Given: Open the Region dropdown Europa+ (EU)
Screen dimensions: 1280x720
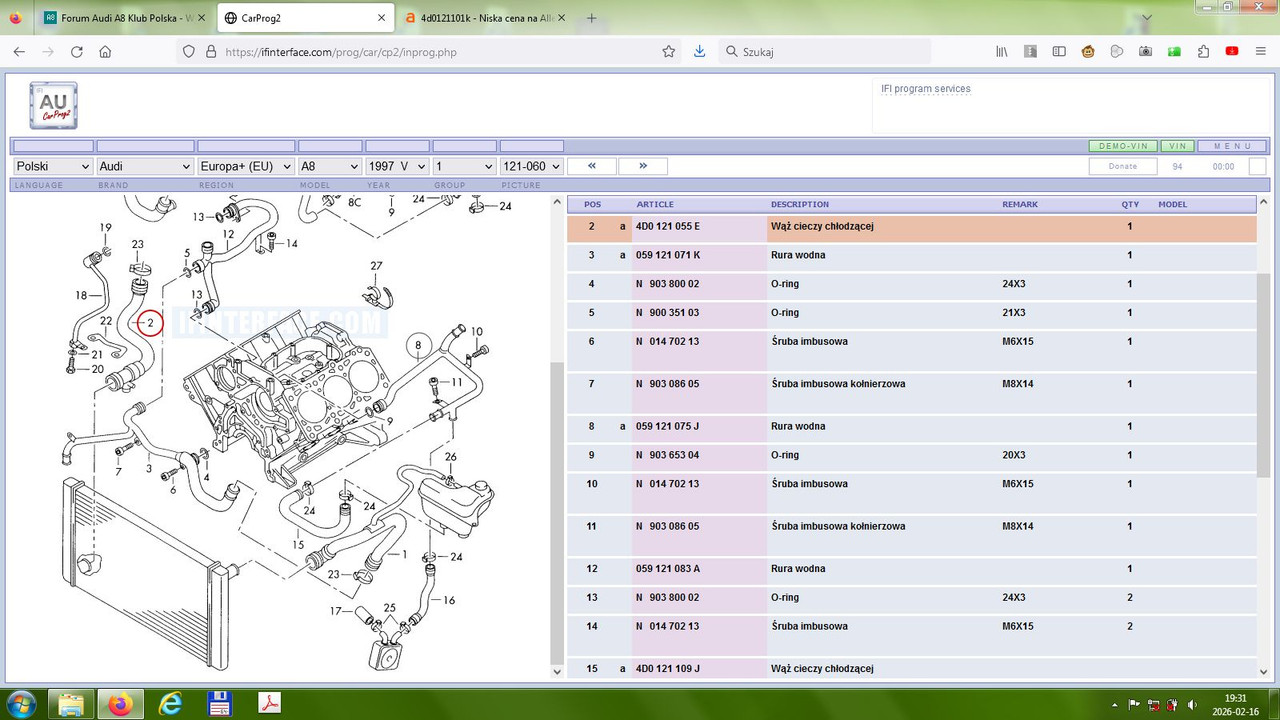Looking at the screenshot, I should click(x=246, y=166).
